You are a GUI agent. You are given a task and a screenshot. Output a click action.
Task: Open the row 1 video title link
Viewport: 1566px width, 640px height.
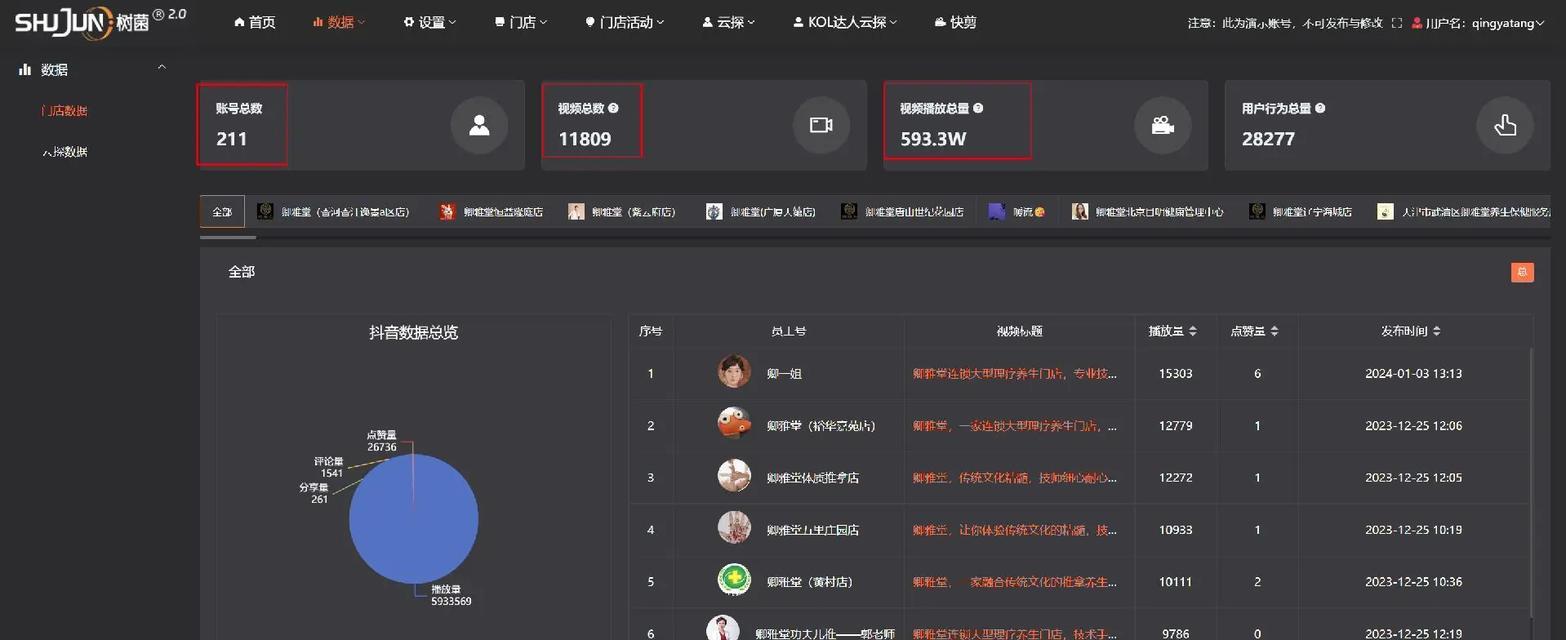[x=1015, y=373]
